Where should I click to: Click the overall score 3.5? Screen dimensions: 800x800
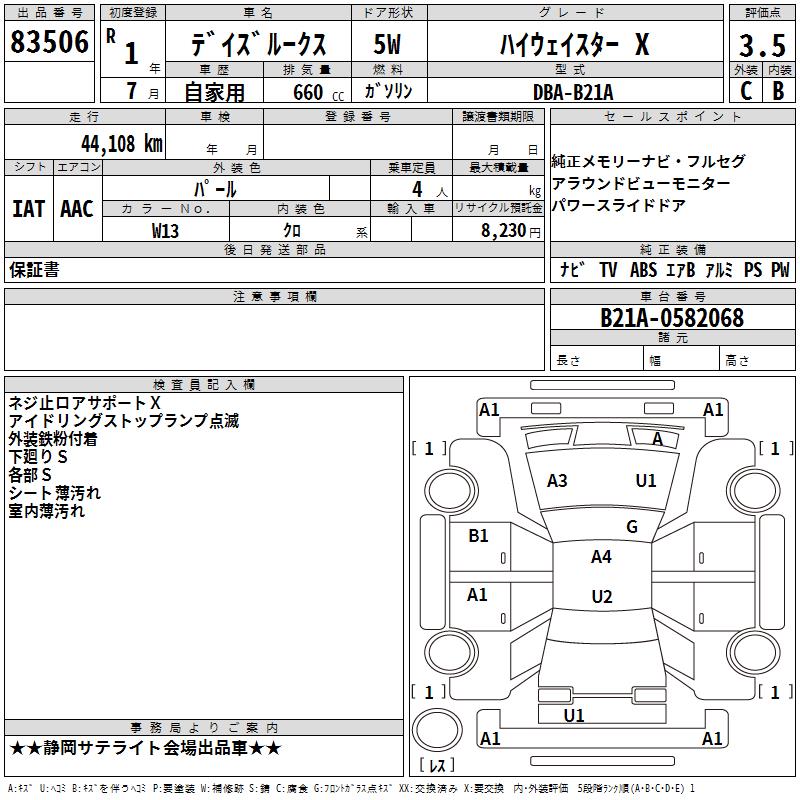point(762,45)
